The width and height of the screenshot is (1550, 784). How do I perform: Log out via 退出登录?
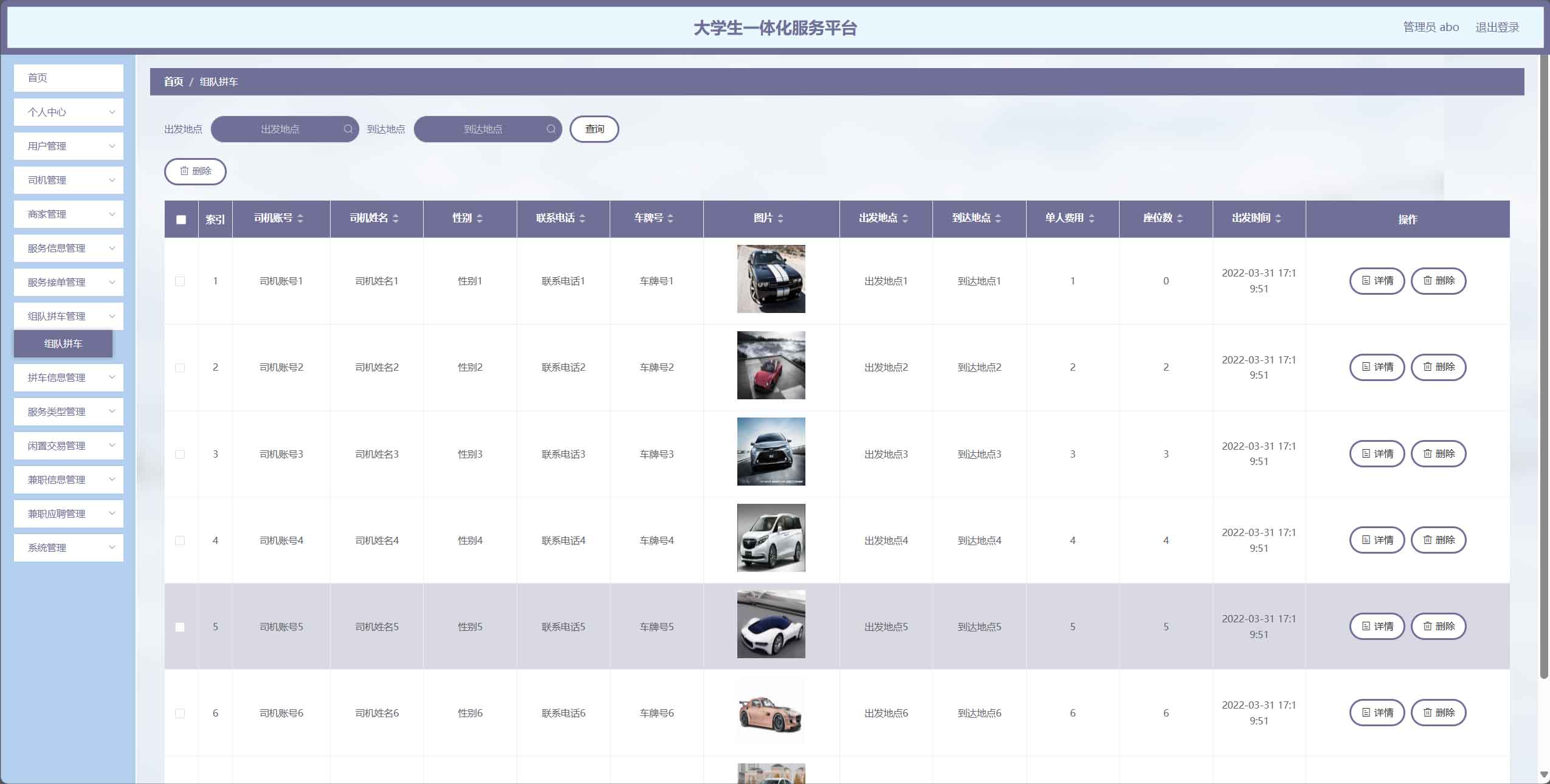(x=1497, y=27)
